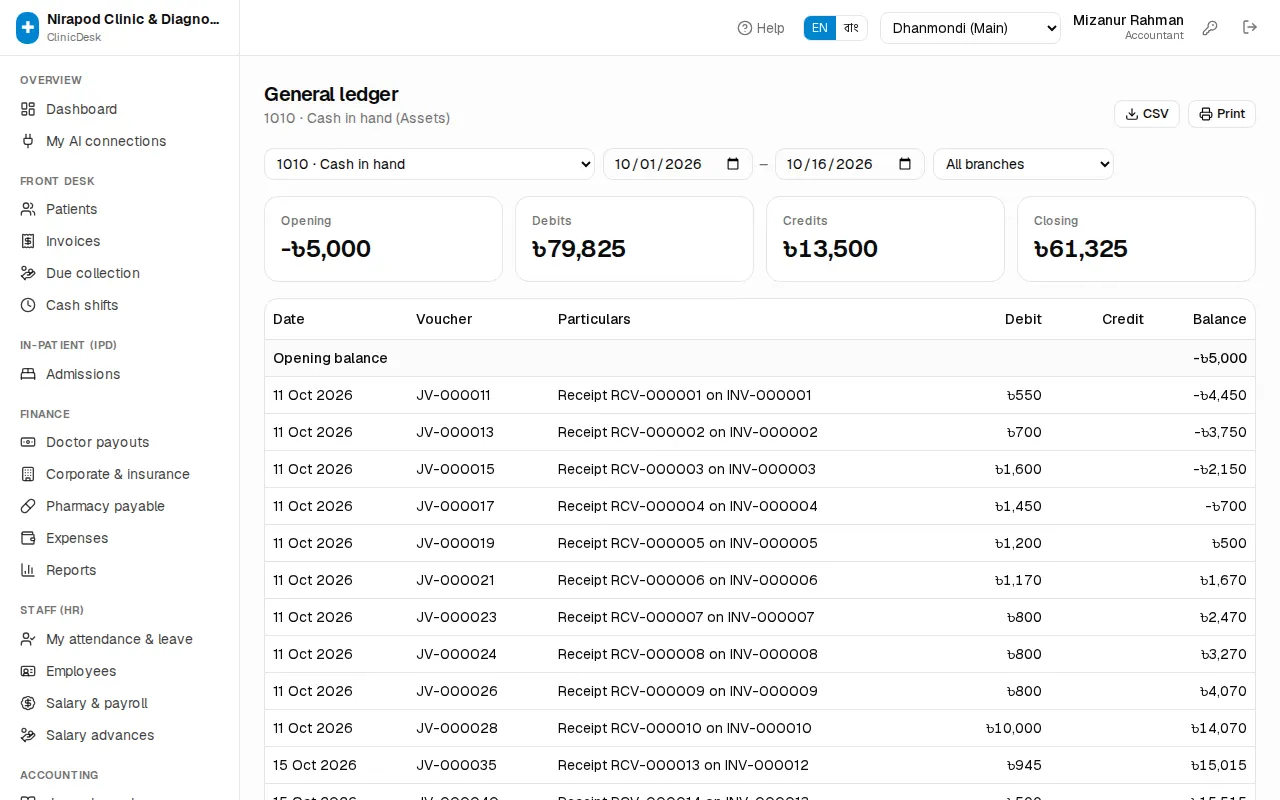Click the end date field 10/16/2026
The width and height of the screenshot is (1280, 800).
coord(850,164)
